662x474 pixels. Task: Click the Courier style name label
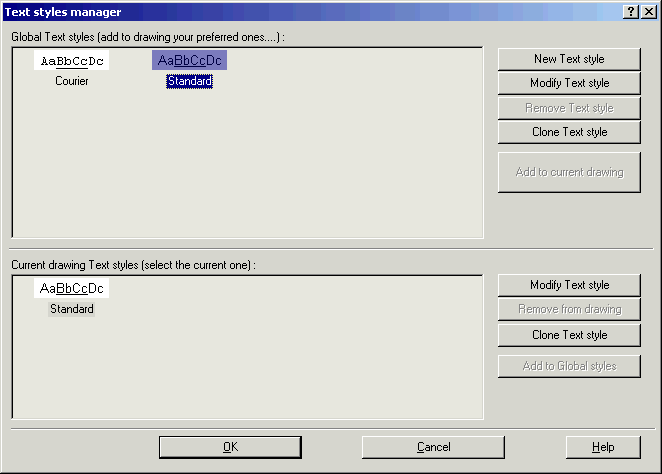coord(72,81)
